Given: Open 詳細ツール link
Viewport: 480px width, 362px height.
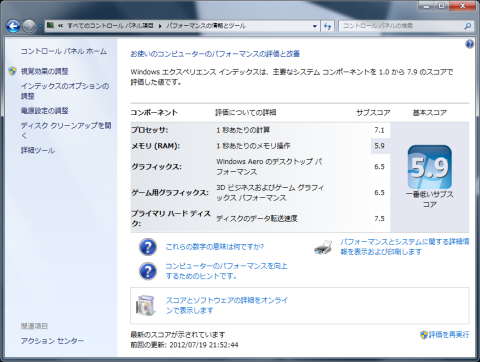Looking at the screenshot, I should [x=38, y=150].
